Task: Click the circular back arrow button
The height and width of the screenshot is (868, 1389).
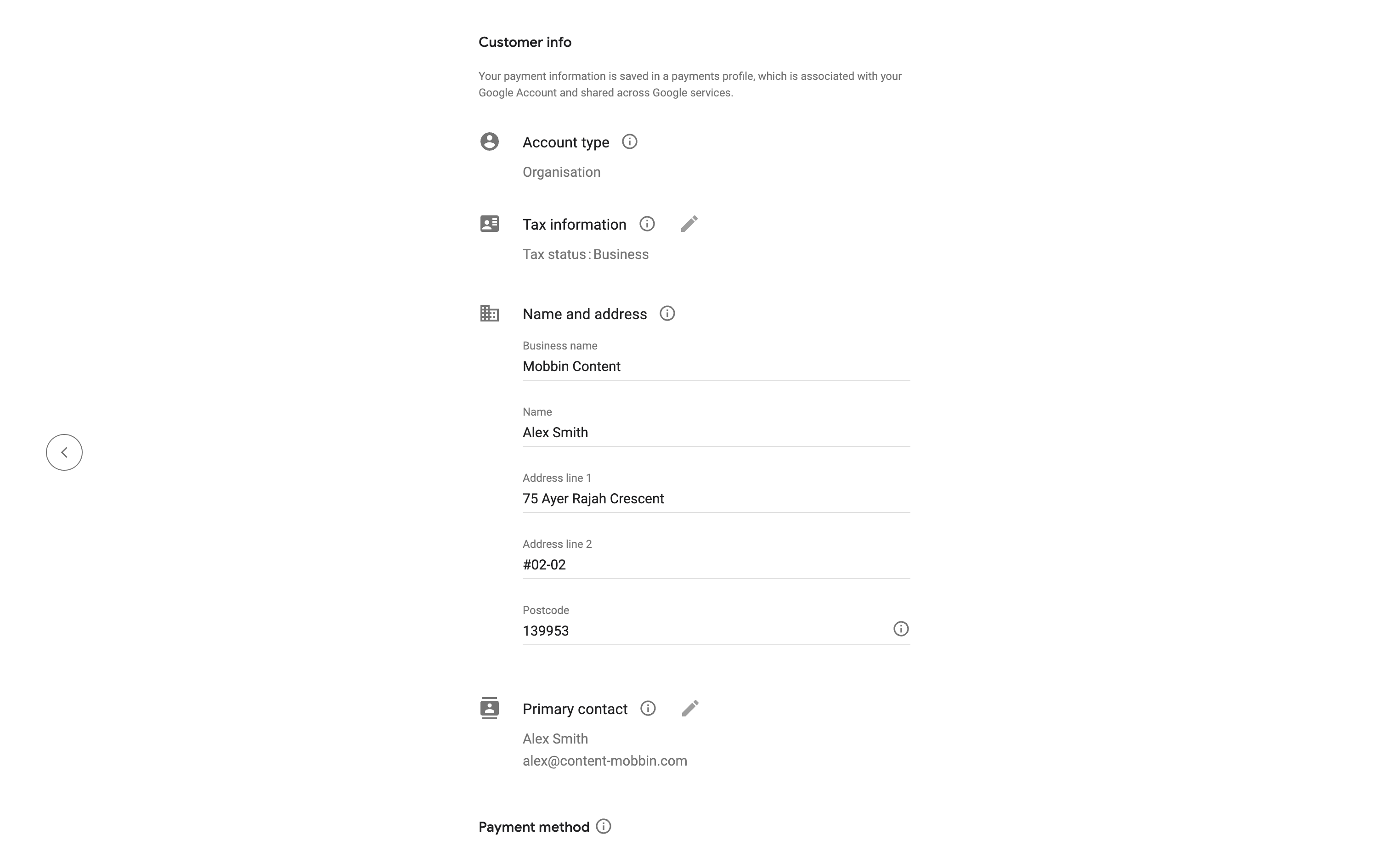Action: pyautogui.click(x=64, y=452)
